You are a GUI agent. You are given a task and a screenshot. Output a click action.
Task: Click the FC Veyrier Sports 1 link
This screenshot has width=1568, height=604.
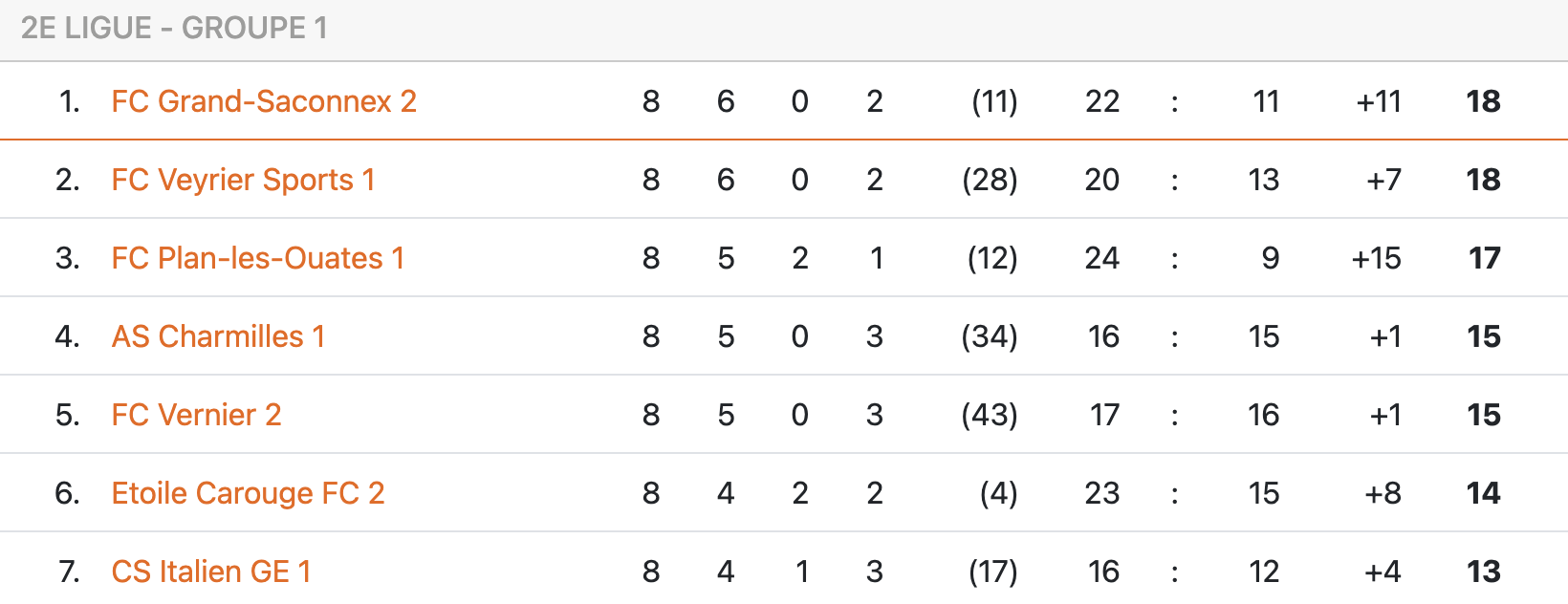pos(243,180)
